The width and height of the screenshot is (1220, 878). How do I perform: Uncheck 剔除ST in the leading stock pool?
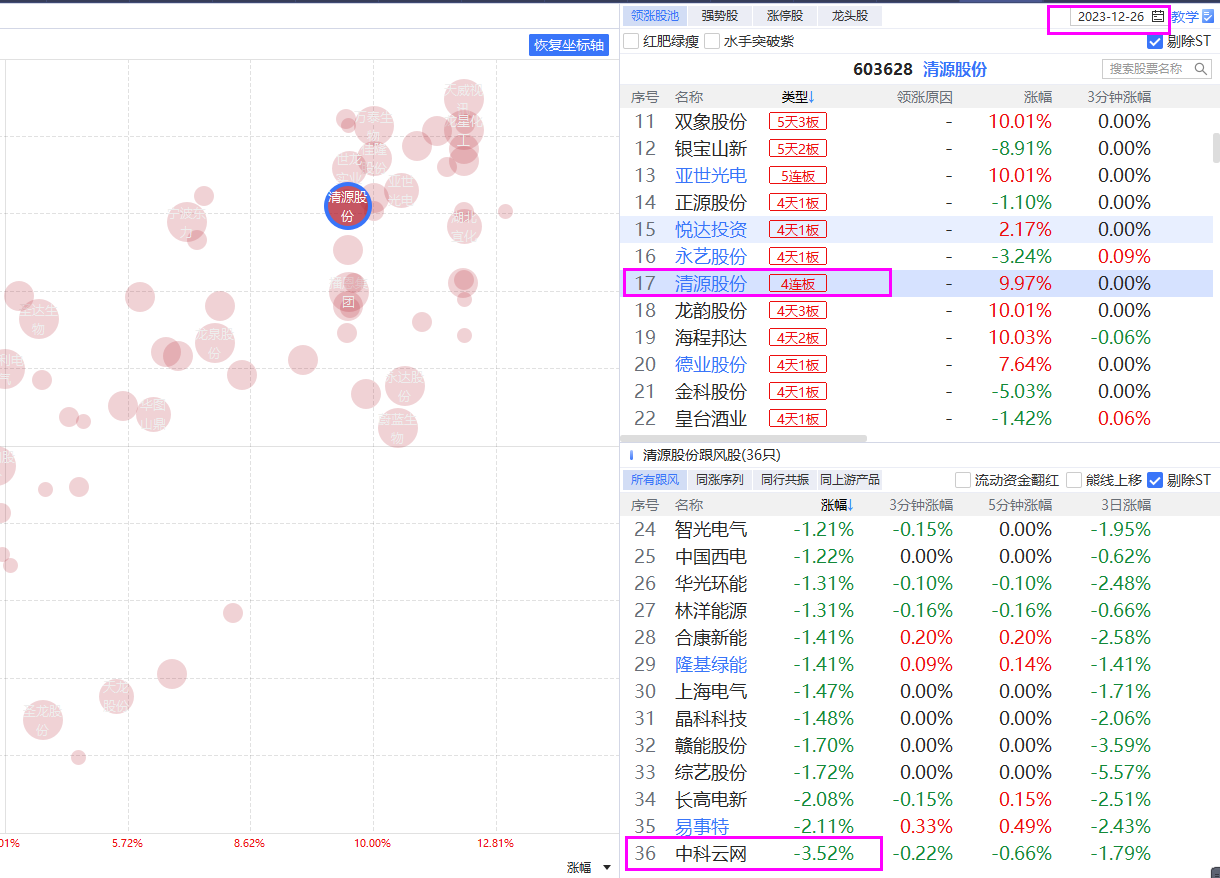[x=1155, y=41]
